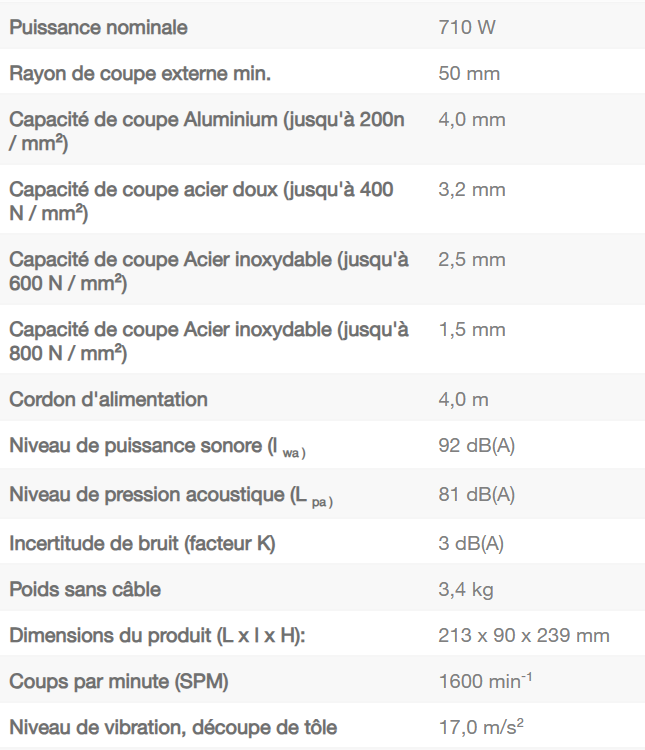
Task: Click the 'Puissance nominale' label
Action: tap(98, 28)
